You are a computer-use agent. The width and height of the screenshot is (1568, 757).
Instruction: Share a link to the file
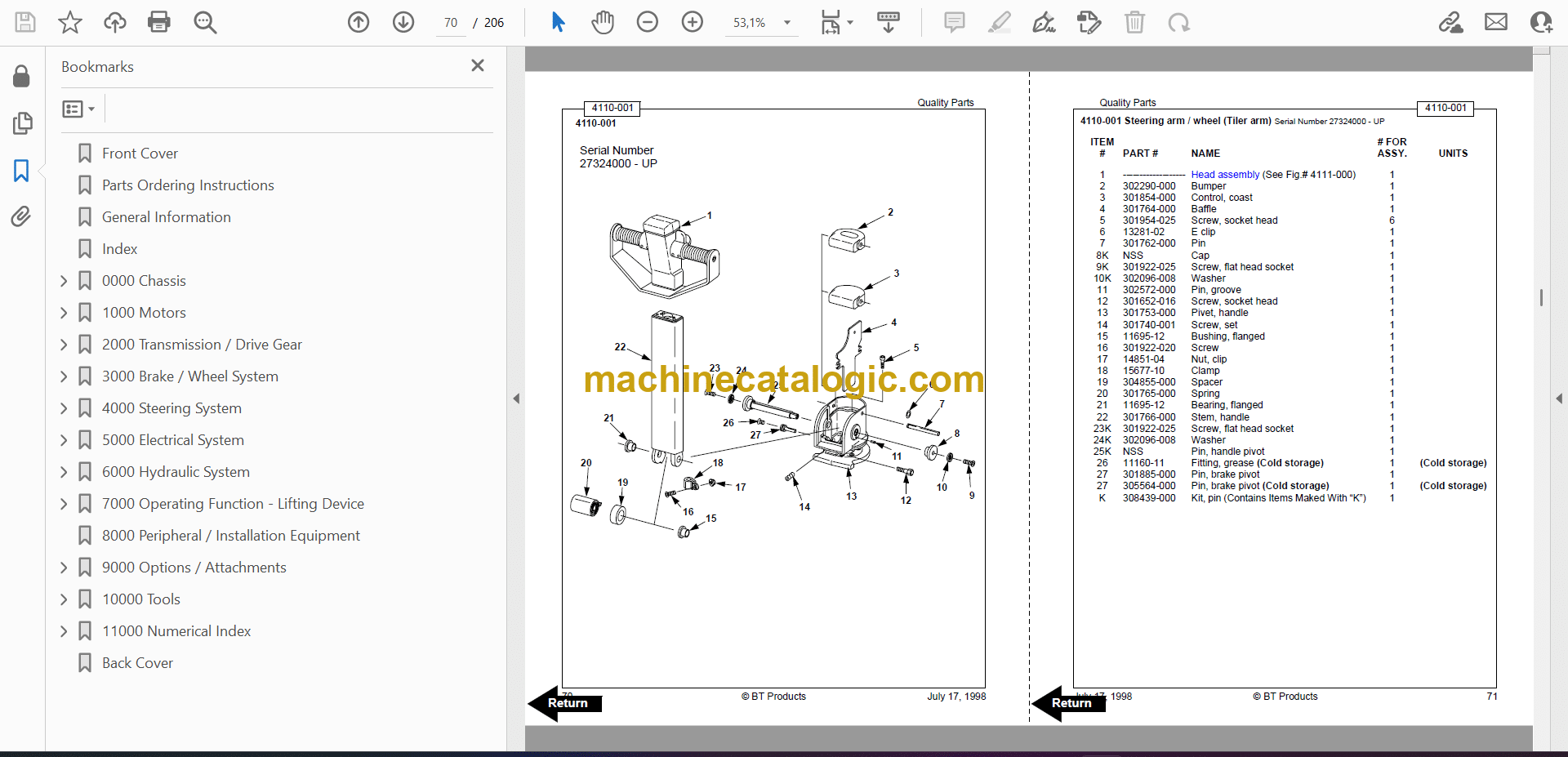[x=1451, y=22]
